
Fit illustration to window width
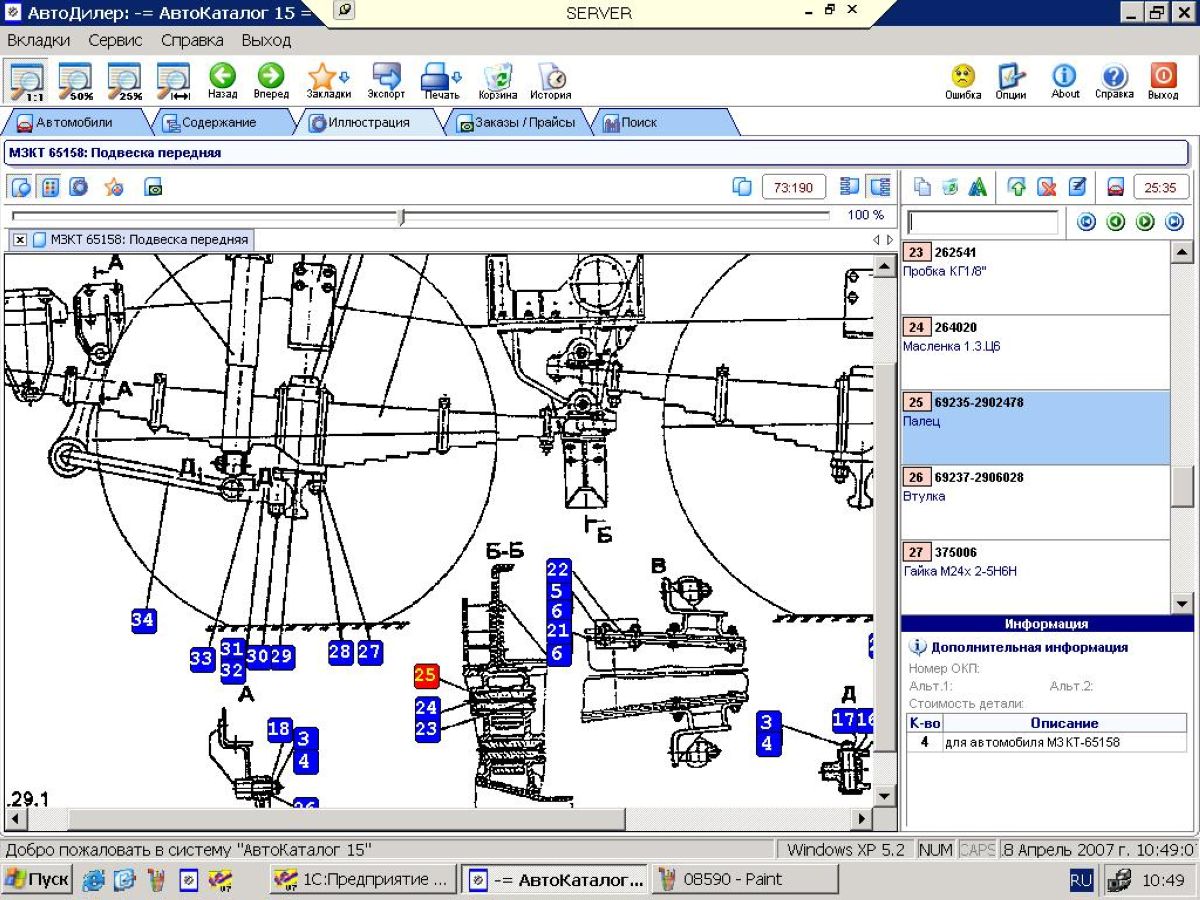point(173,81)
